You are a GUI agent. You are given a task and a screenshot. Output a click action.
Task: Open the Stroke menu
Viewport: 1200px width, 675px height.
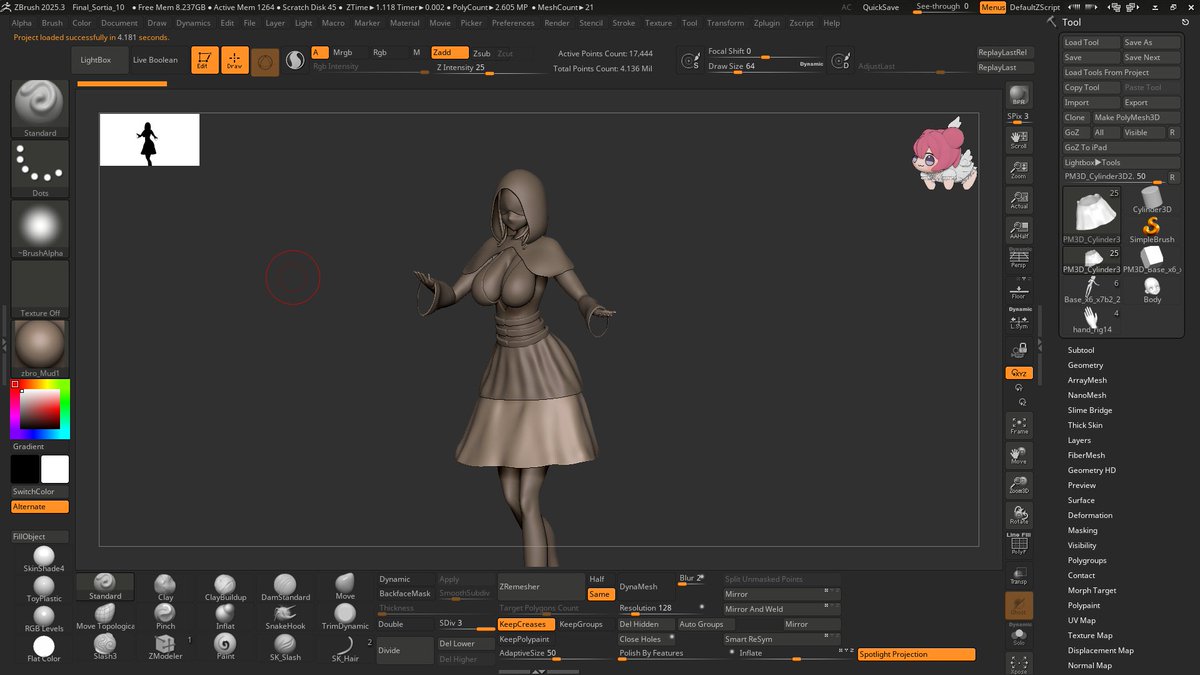tap(623, 22)
